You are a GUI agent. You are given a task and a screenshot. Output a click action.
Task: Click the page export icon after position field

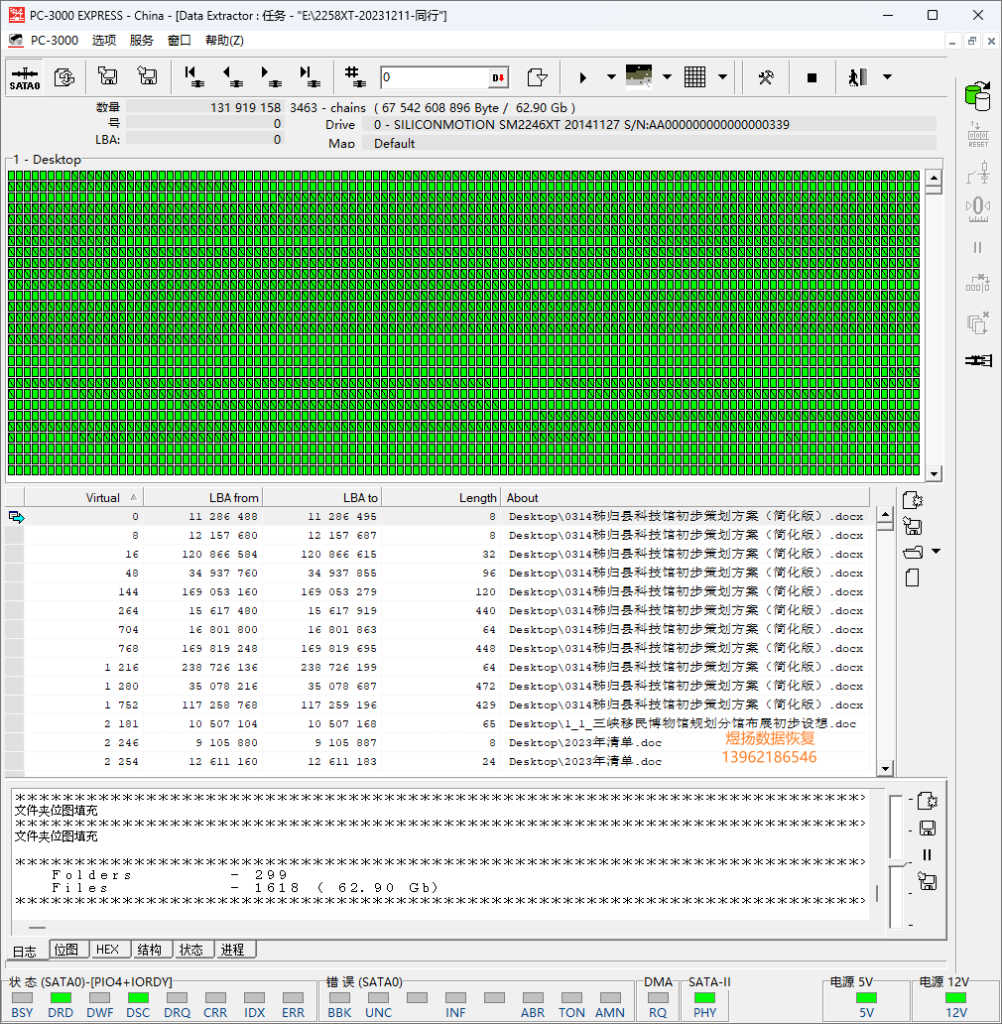[x=537, y=78]
